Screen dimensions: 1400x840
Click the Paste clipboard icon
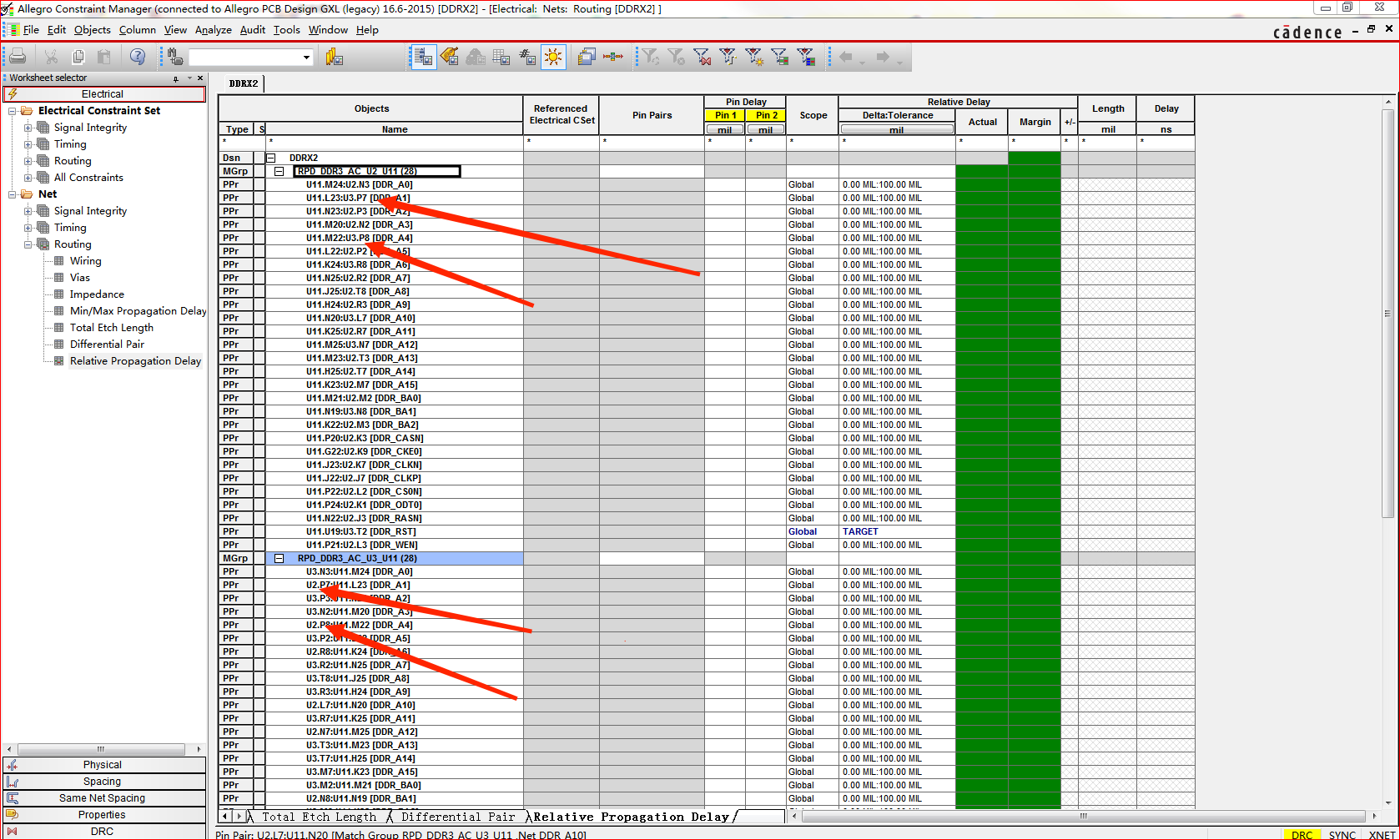tap(104, 57)
